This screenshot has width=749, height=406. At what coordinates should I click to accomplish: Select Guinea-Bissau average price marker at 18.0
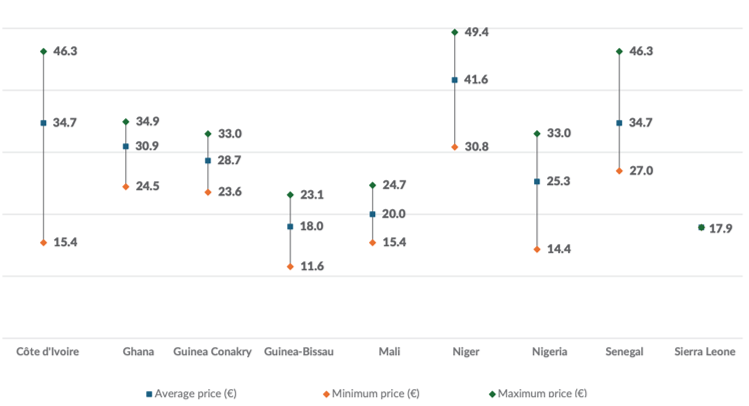click(x=290, y=227)
